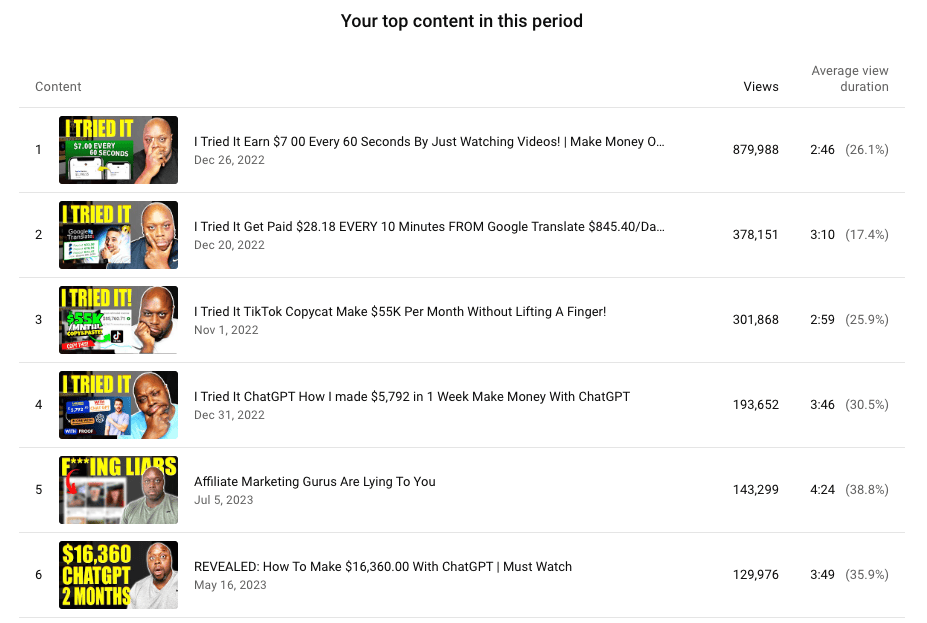Select 'Your top content in this period' heading

tap(462, 21)
